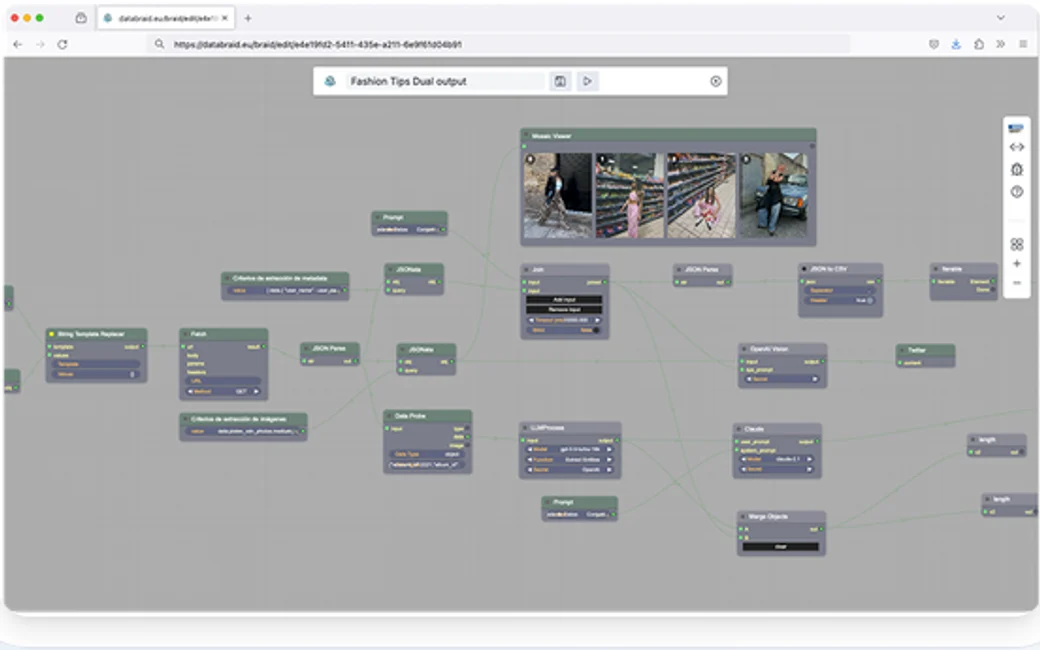Run the braid with the play button
Image resolution: width=1040 pixels, height=650 pixels.
click(x=587, y=82)
